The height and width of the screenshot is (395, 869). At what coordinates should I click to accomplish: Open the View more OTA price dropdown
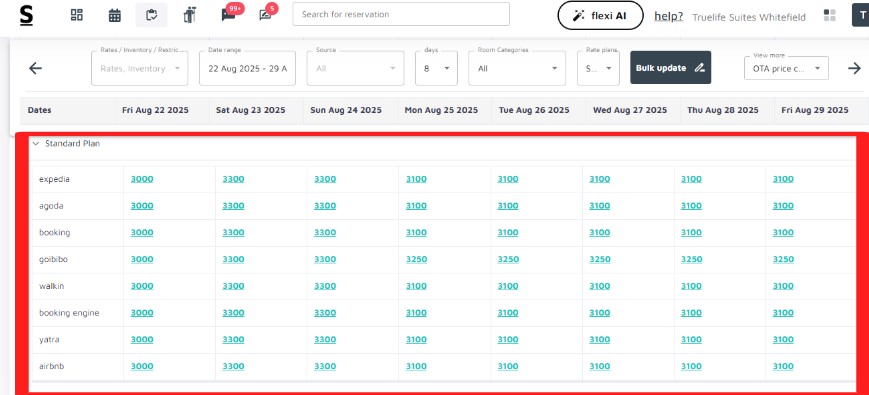pos(786,68)
